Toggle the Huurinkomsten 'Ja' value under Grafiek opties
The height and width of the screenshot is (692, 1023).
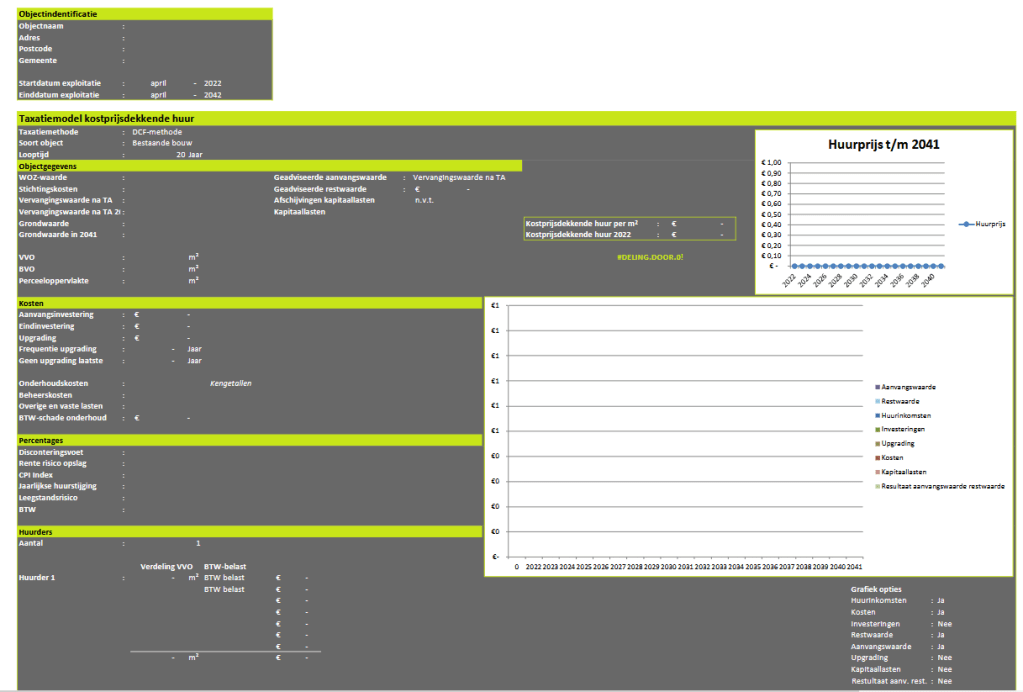[x=940, y=600]
